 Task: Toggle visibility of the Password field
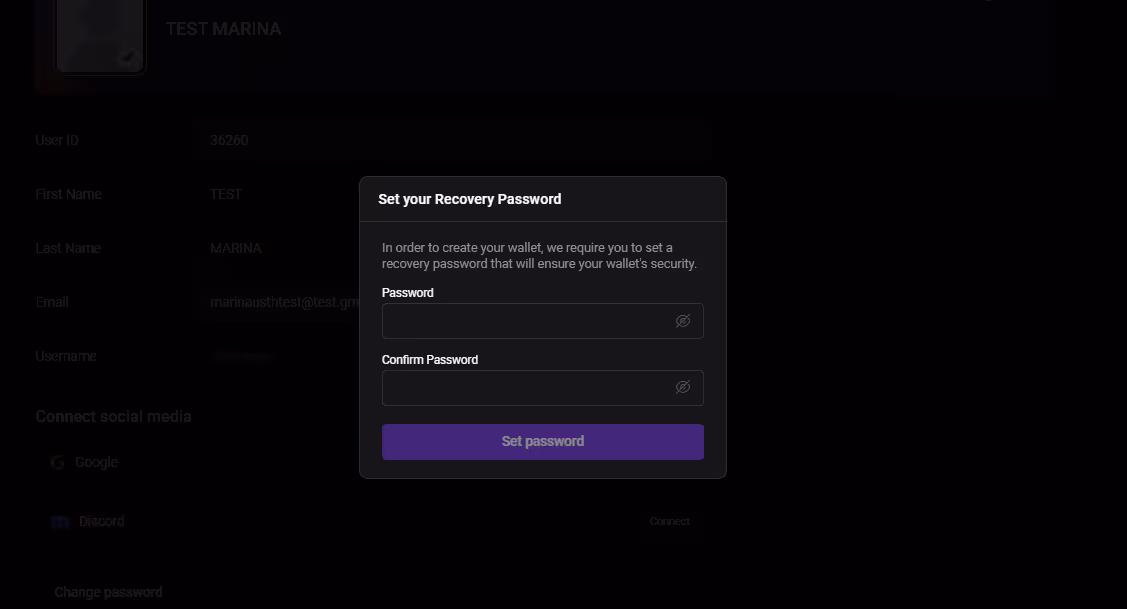[x=683, y=320]
